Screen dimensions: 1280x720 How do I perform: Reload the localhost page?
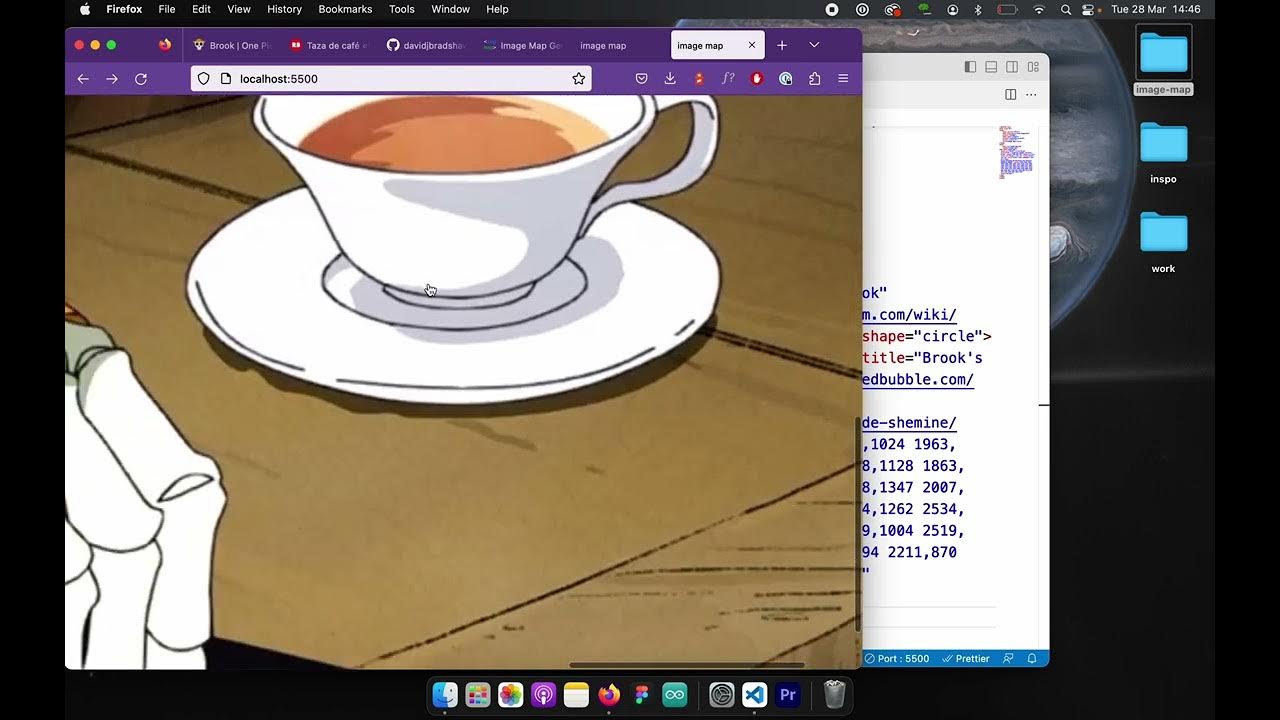(141, 79)
